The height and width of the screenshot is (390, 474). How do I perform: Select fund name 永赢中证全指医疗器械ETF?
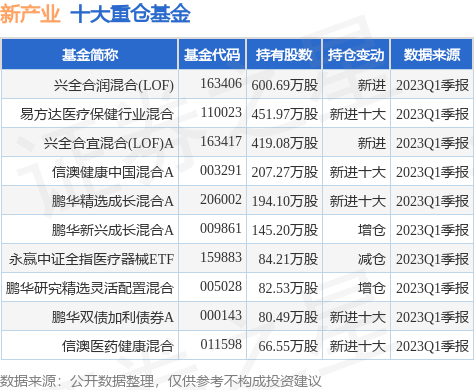[92, 259]
